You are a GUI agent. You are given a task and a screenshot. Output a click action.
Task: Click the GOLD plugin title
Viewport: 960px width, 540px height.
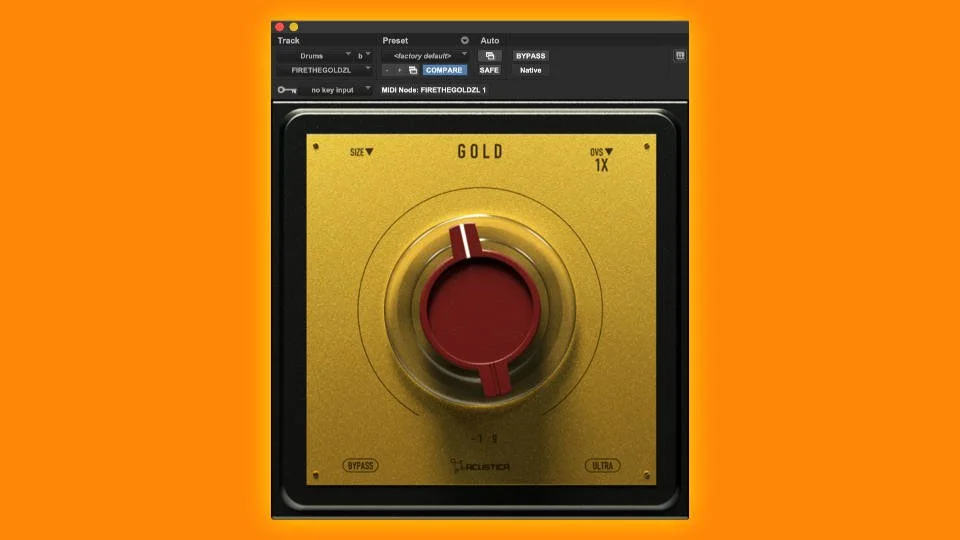click(481, 152)
